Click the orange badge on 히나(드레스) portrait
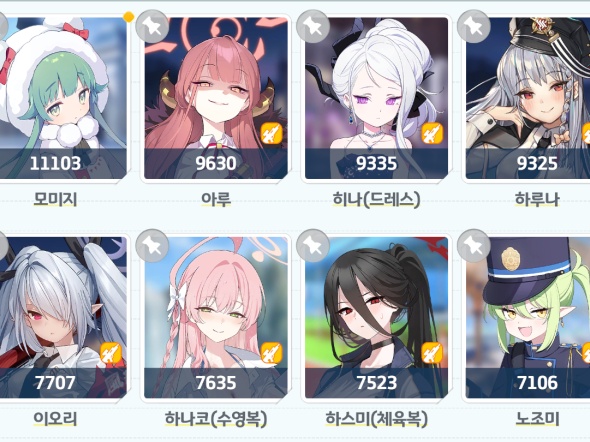 point(432,133)
